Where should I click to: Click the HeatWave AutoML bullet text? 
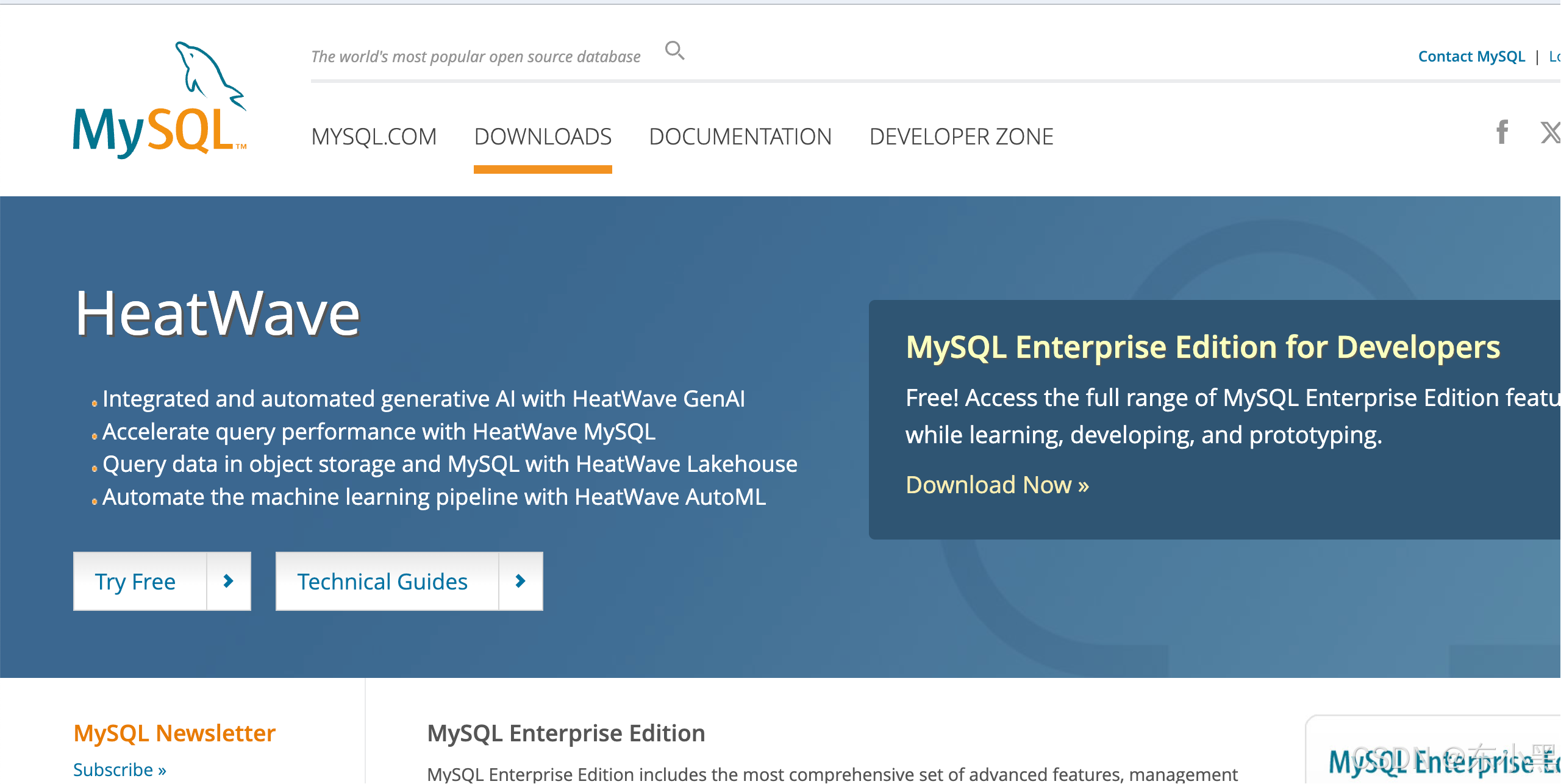[x=434, y=497]
